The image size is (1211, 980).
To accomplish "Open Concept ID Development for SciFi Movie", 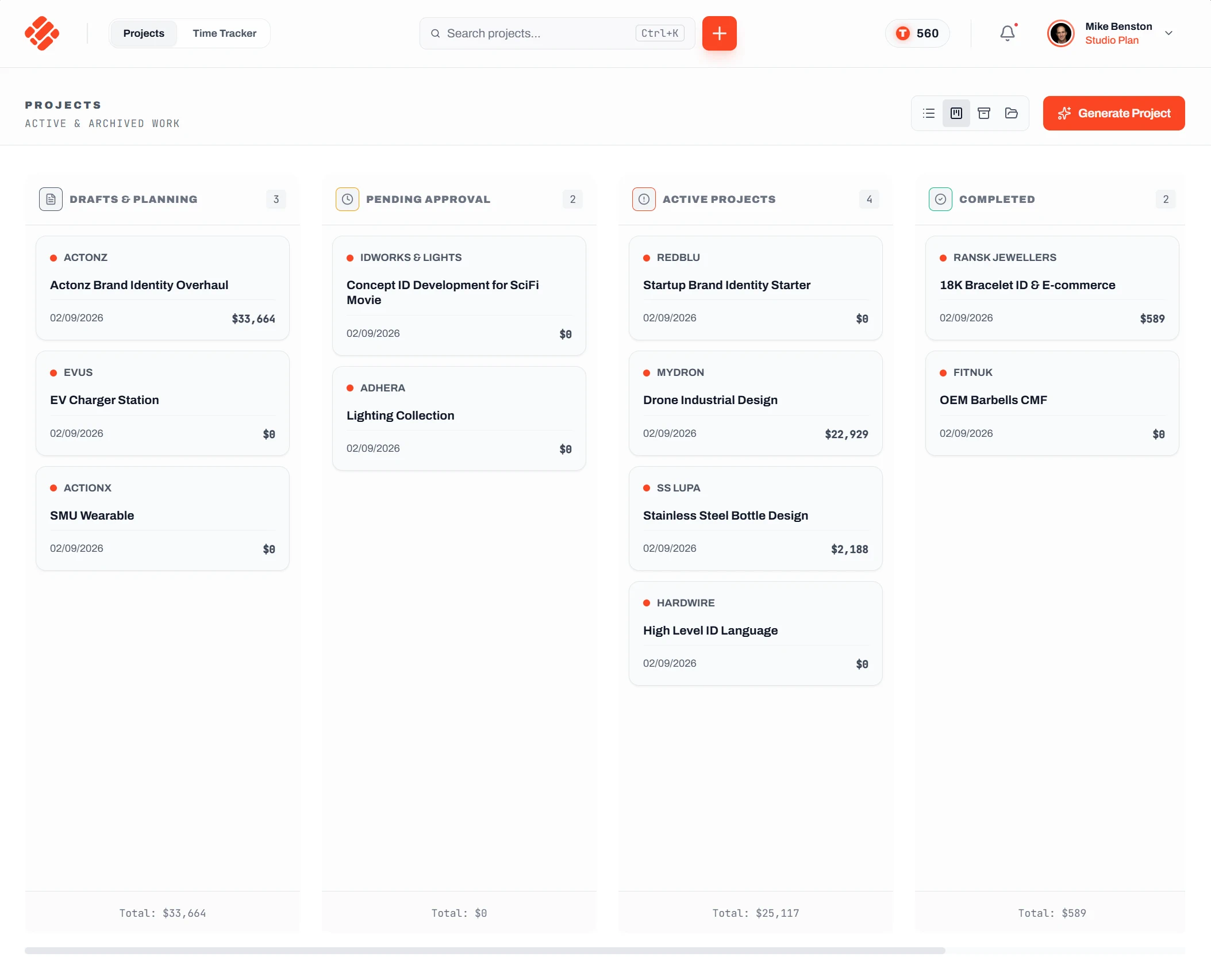I will pyautogui.click(x=459, y=295).
